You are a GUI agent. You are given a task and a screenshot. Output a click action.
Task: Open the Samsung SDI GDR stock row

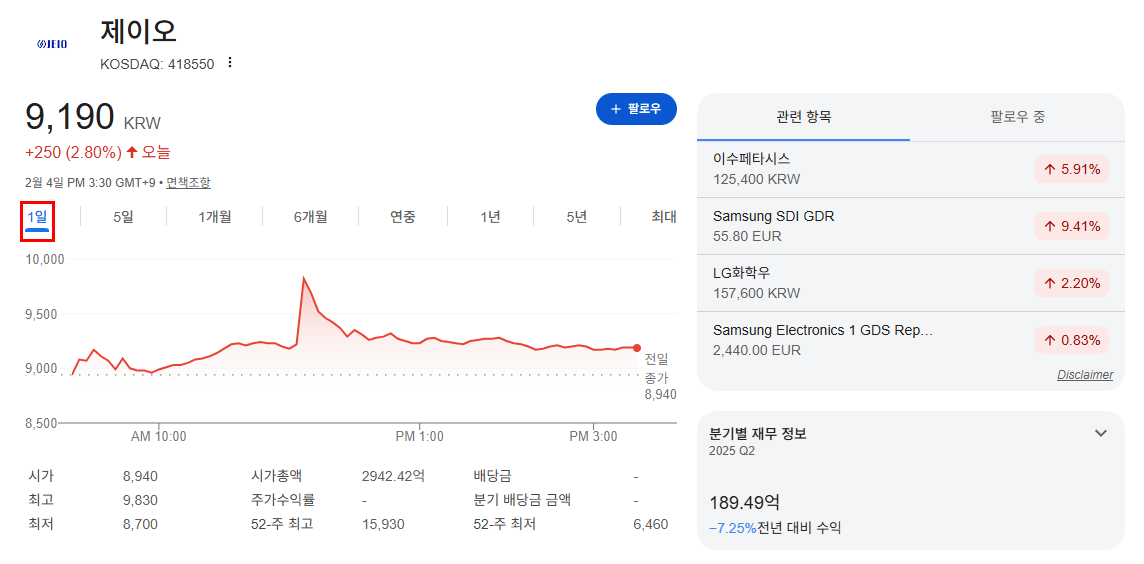tap(911, 225)
